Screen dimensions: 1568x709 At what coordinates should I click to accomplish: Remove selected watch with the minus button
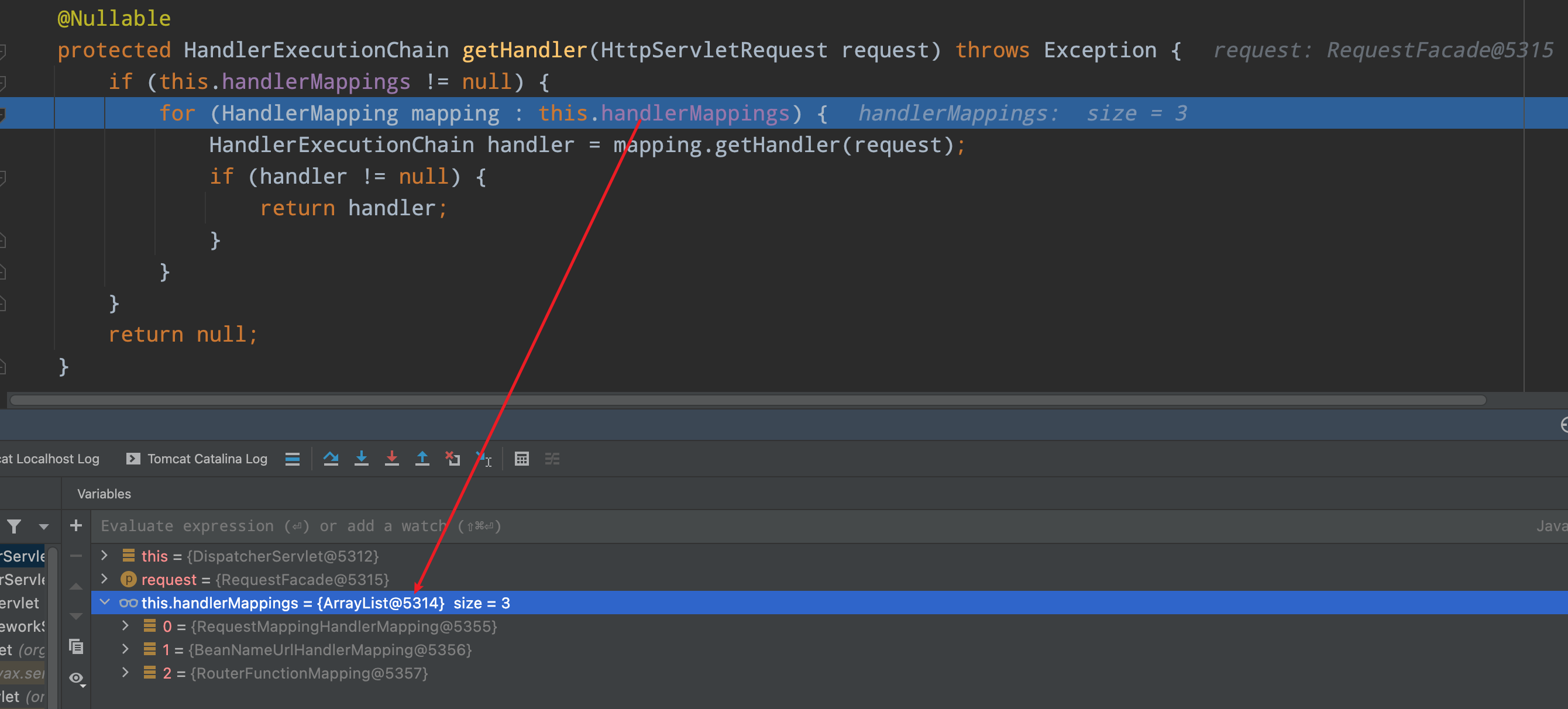(75, 556)
